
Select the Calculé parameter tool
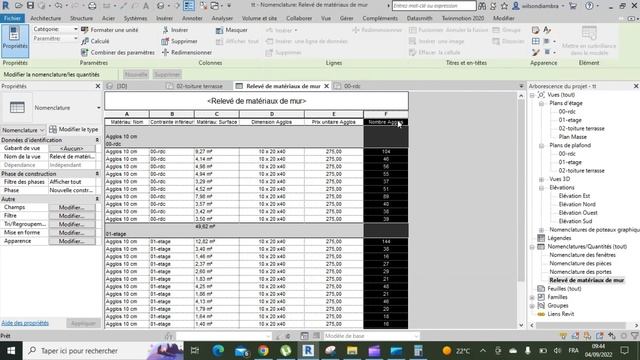coord(95,41)
